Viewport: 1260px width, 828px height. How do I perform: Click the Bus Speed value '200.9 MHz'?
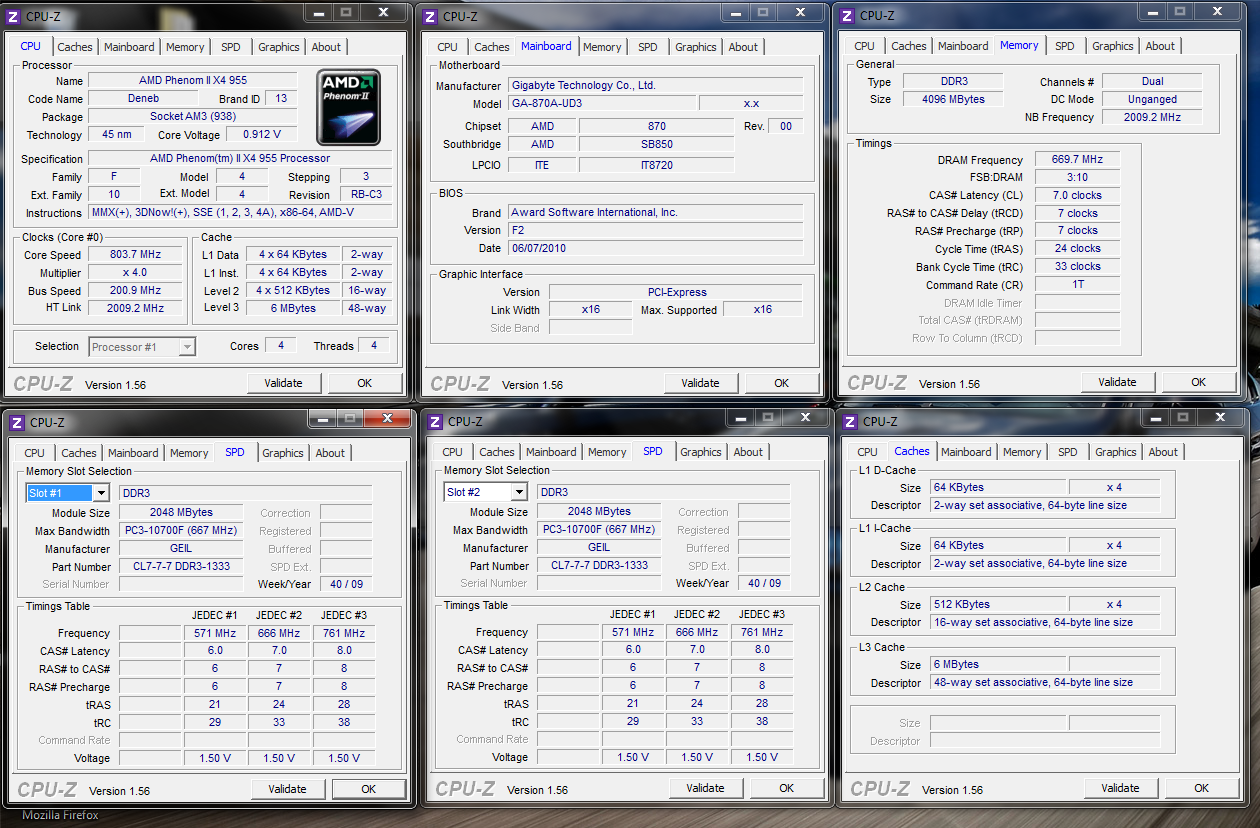coord(135,291)
